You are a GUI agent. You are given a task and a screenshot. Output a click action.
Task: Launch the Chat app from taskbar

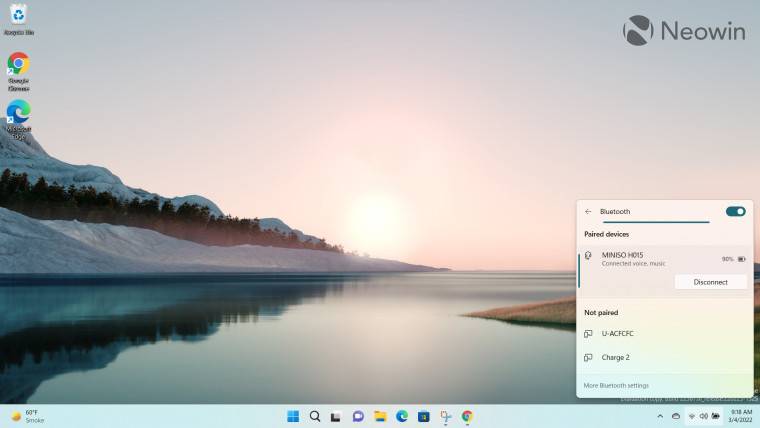pos(358,416)
